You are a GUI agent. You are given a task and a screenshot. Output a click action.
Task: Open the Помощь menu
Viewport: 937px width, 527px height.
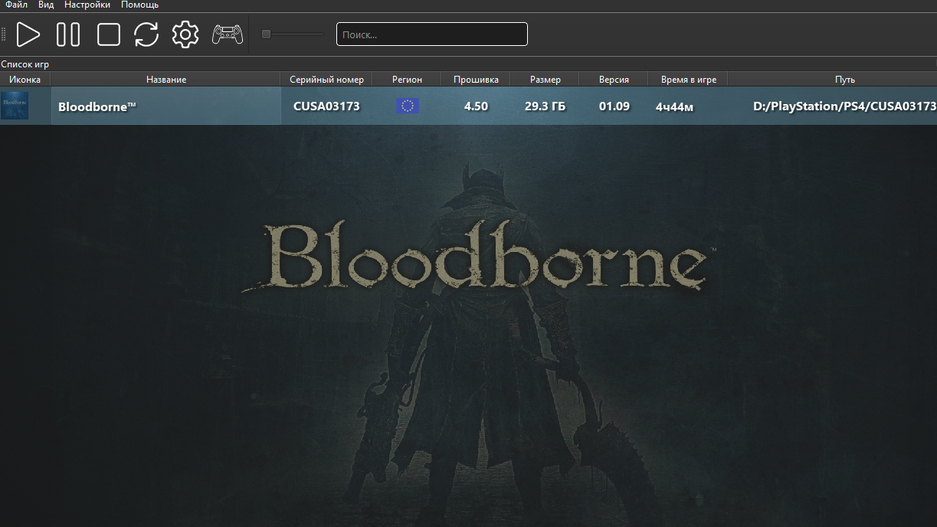point(140,5)
